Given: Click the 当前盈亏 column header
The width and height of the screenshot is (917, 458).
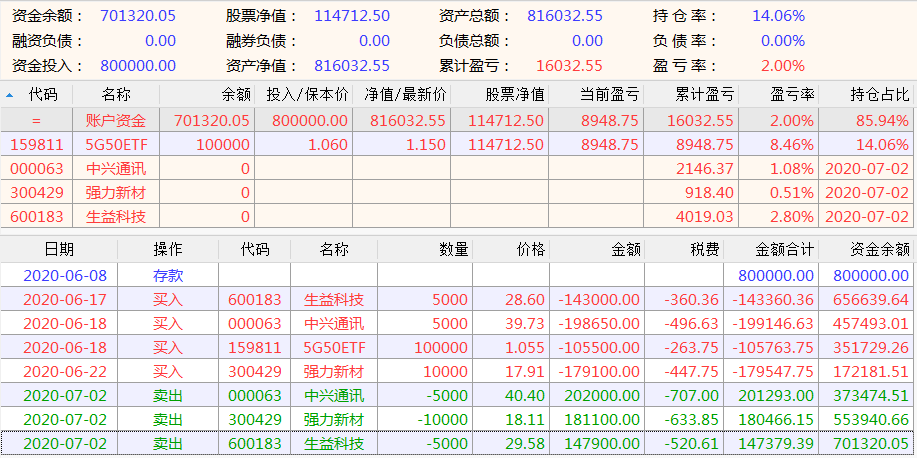Looking at the screenshot, I should pyautogui.click(x=609, y=94).
